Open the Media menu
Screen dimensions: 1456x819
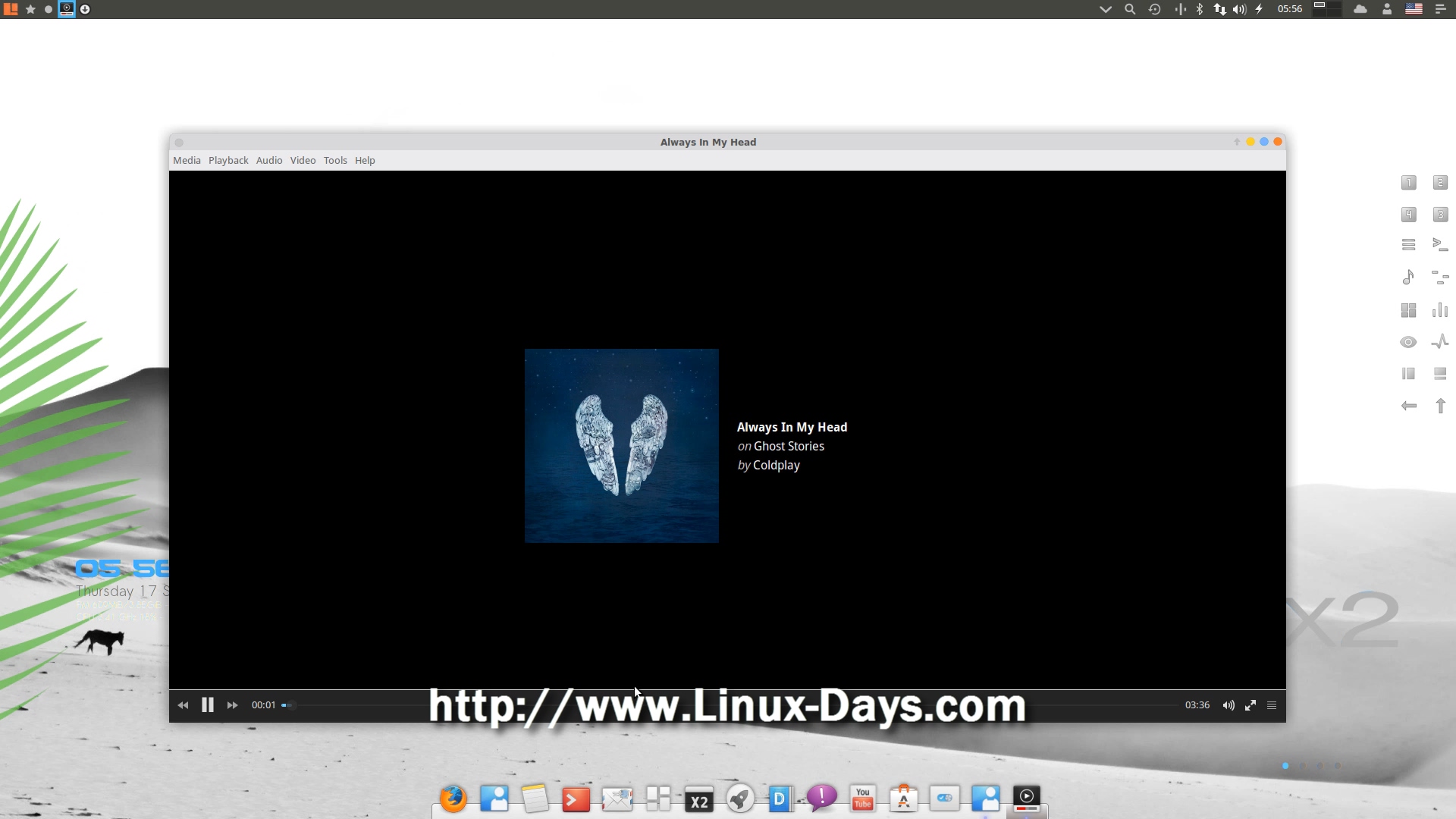[187, 161]
